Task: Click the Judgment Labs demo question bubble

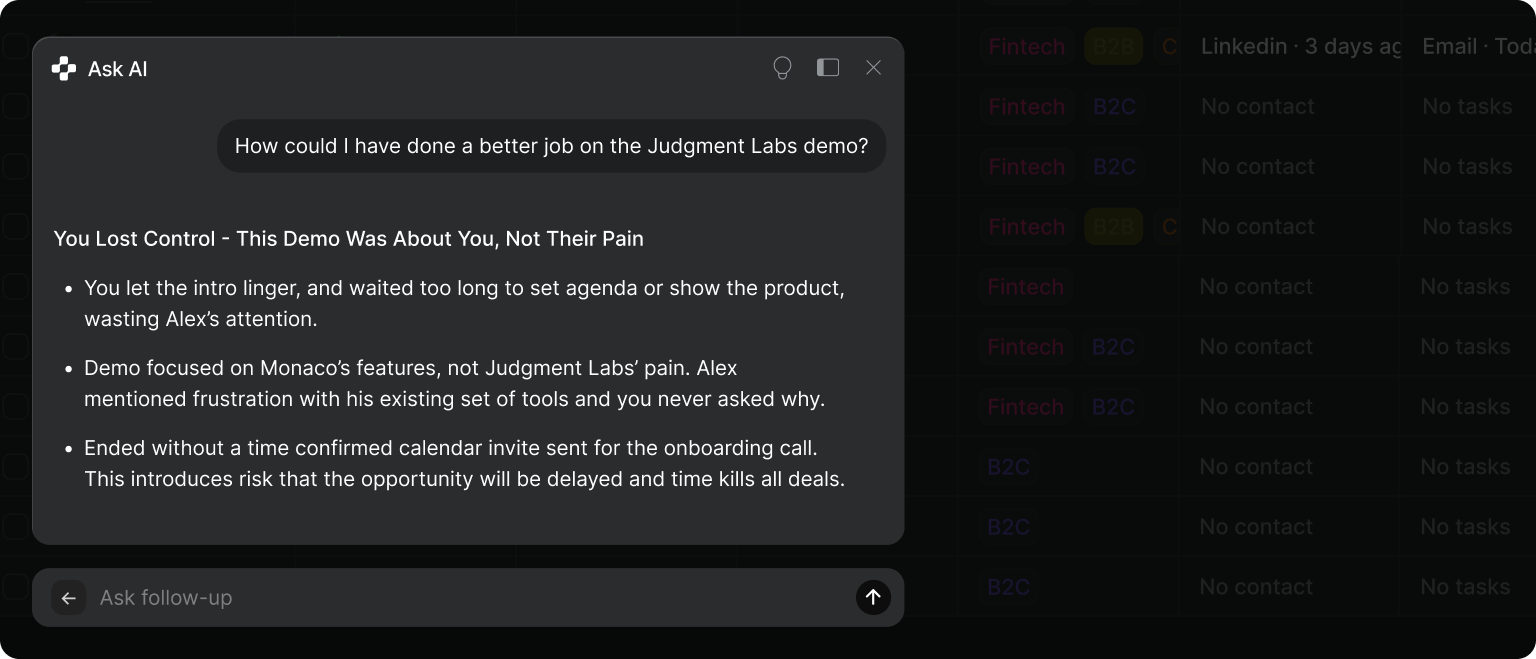Action: tap(551, 146)
